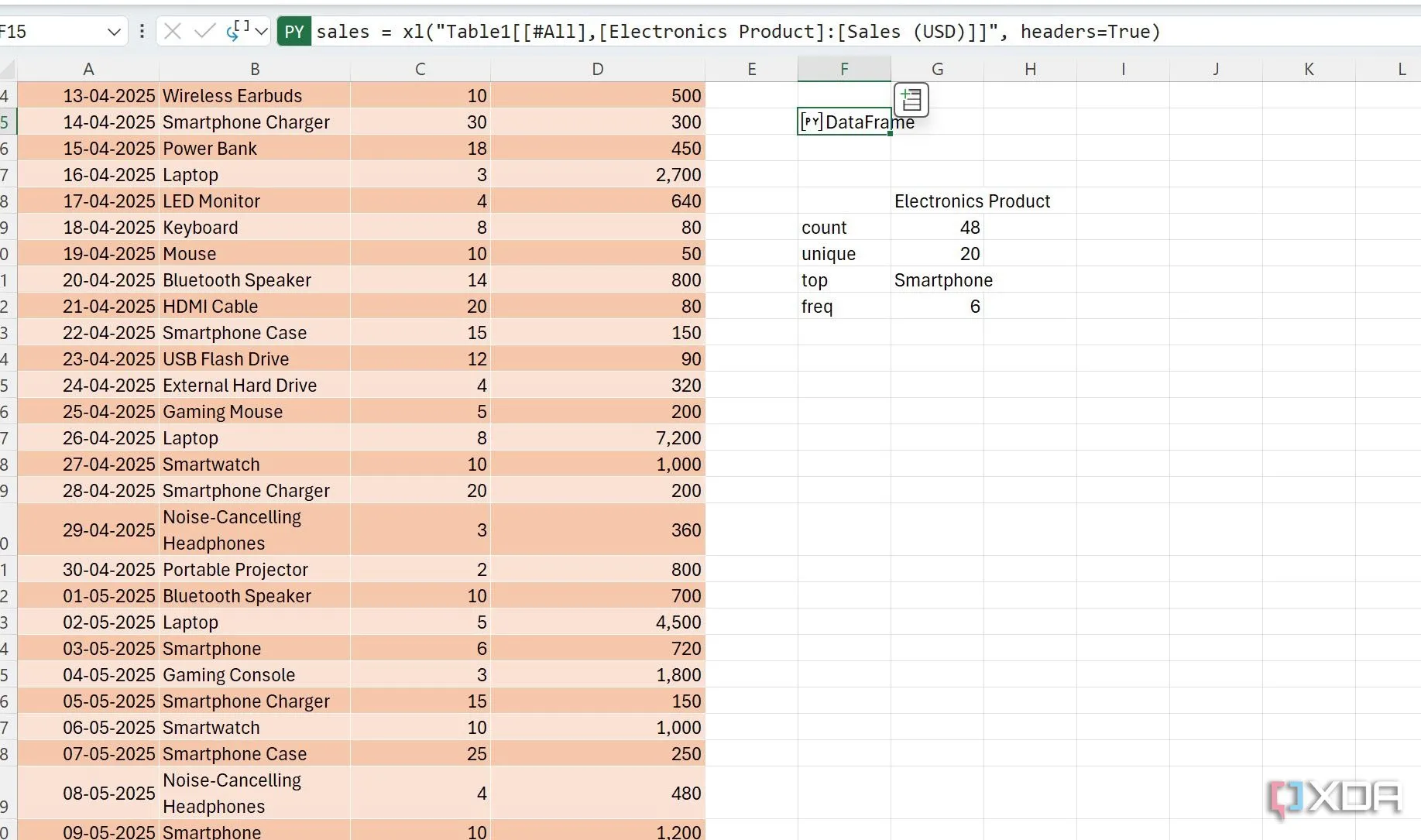Click the formula bar options dots
This screenshot has width=1421, height=840.
(x=141, y=31)
